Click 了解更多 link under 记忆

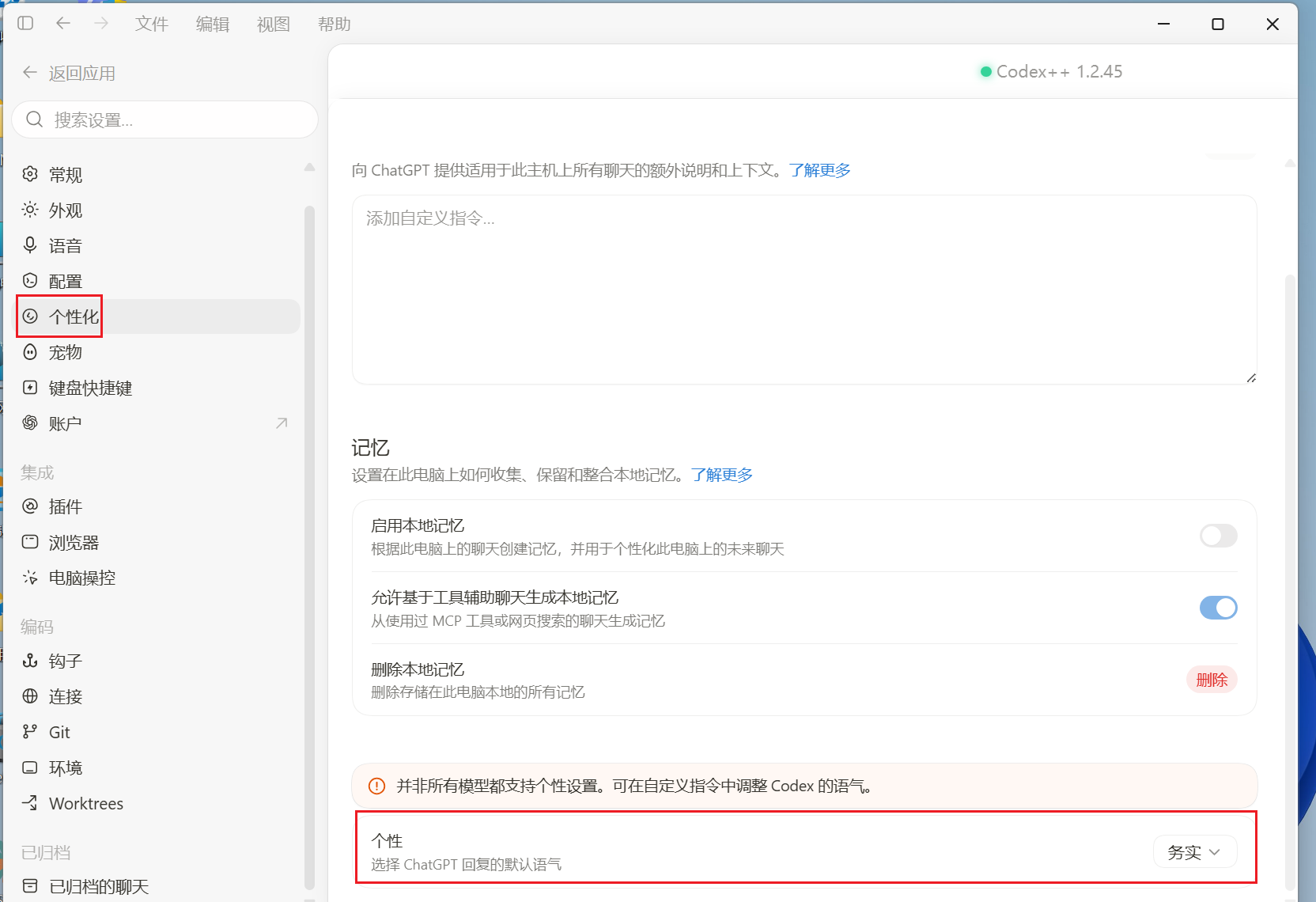tap(721, 475)
